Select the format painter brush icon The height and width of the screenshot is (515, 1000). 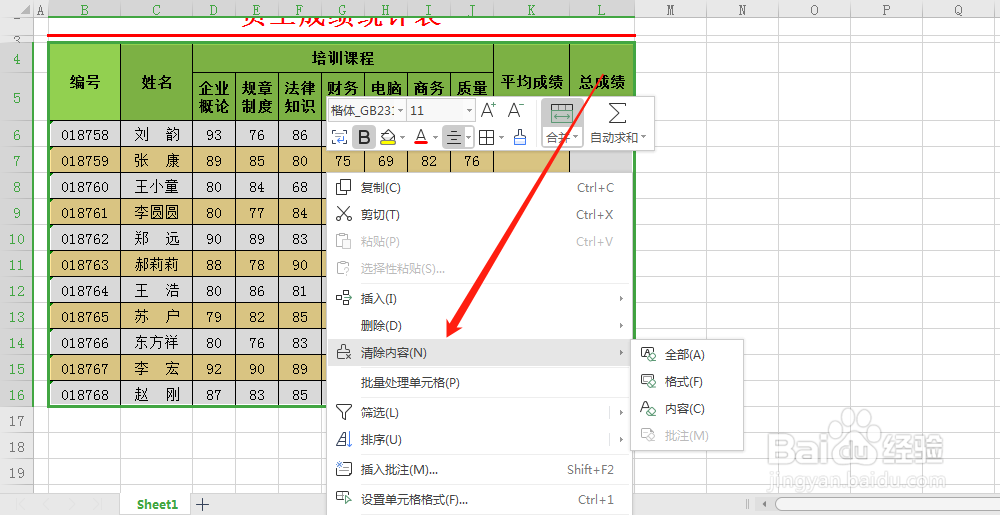tap(520, 137)
